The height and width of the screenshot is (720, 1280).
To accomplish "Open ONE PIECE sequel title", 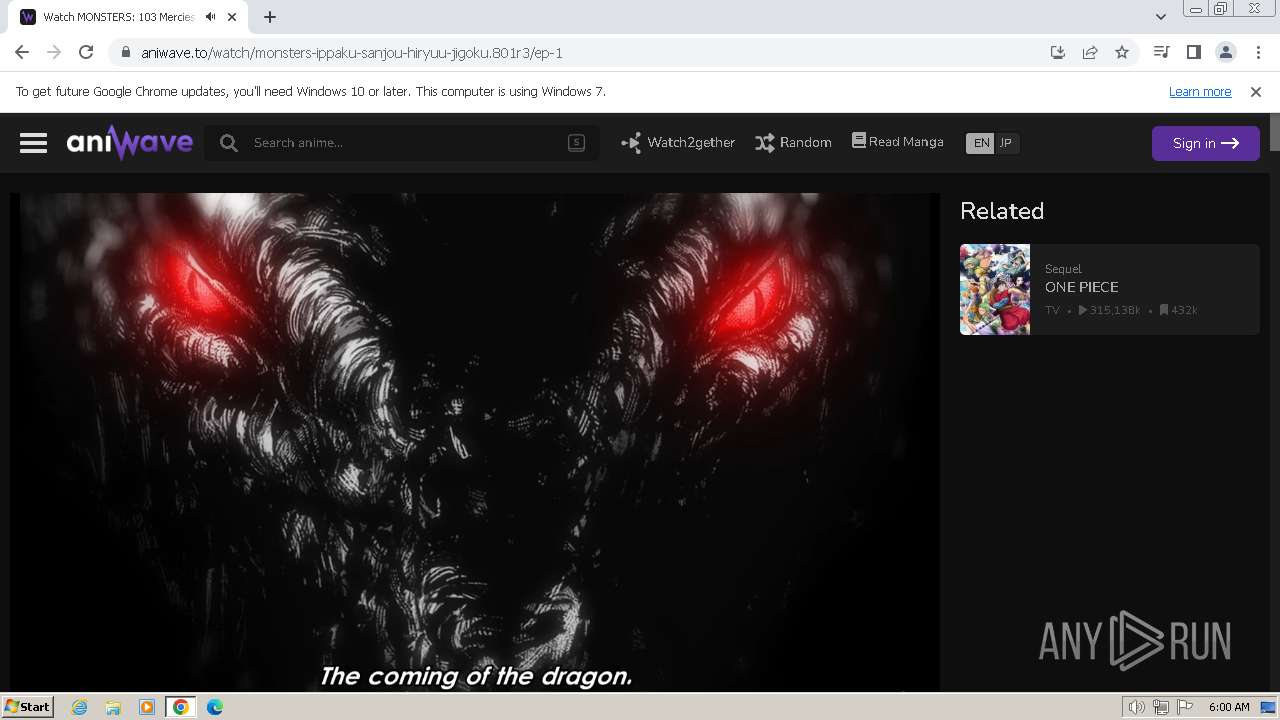I will pyautogui.click(x=1081, y=287).
